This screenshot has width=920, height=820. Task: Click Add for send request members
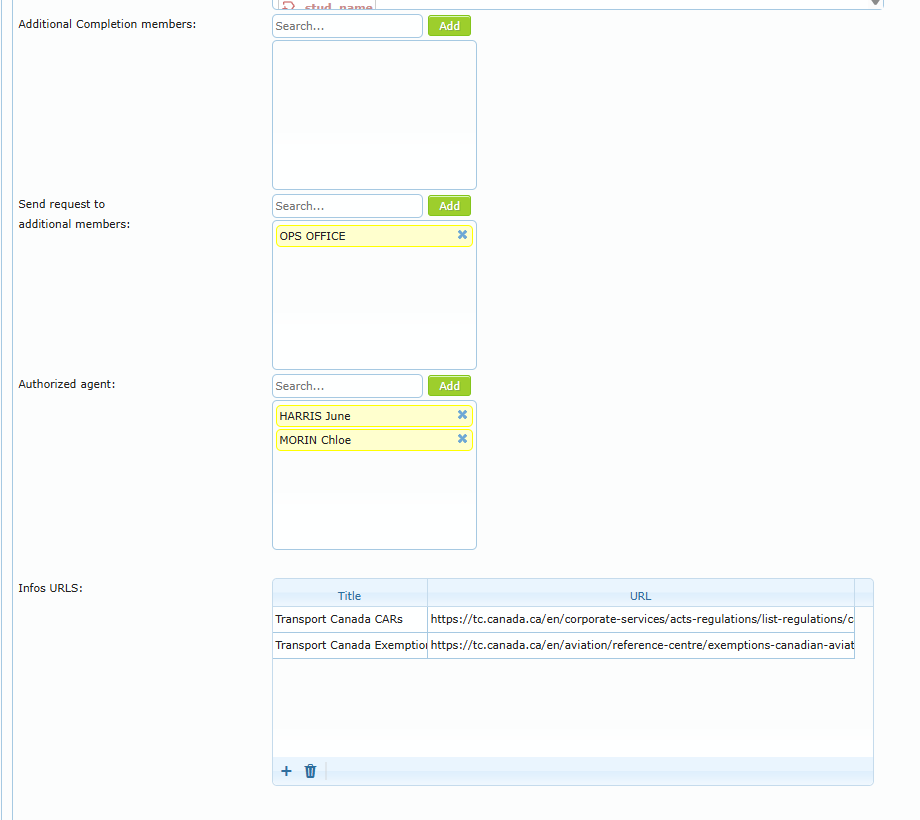449,206
